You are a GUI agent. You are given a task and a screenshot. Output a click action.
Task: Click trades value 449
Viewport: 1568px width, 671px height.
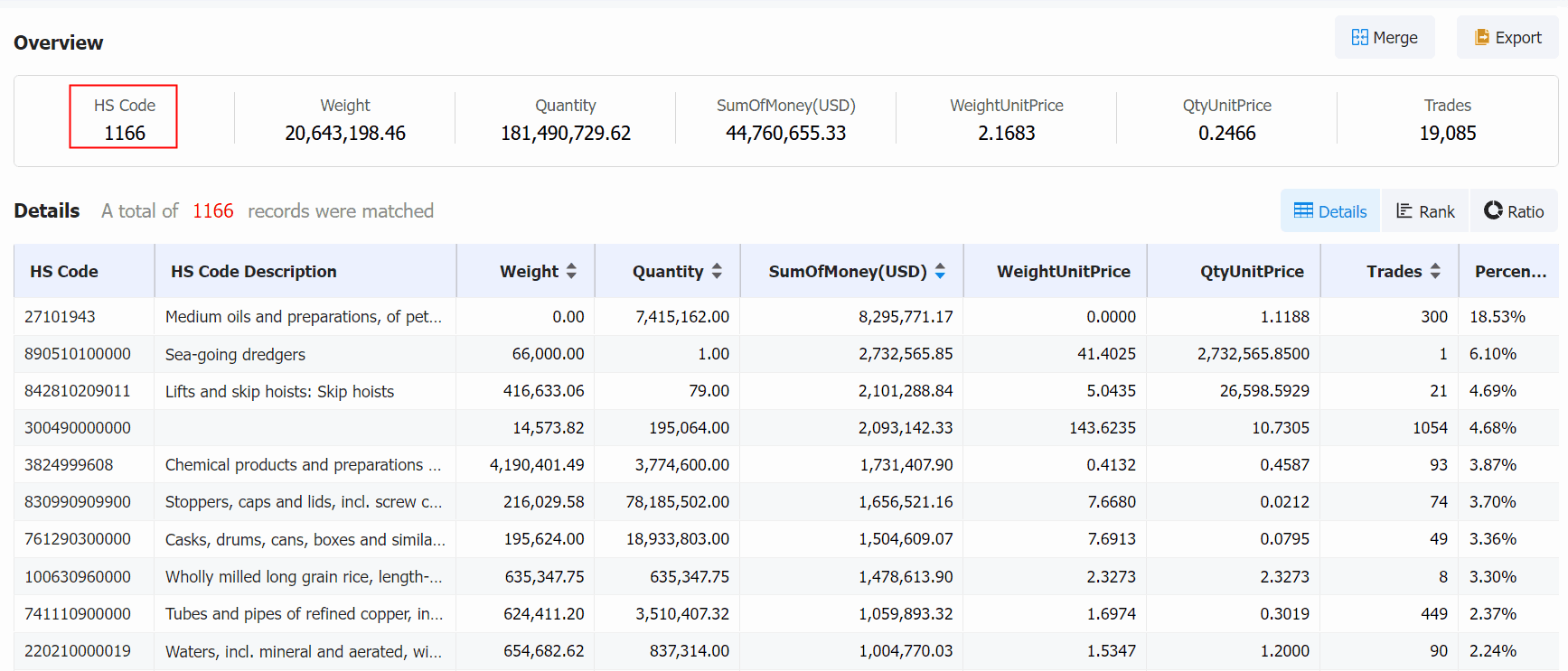click(1434, 614)
